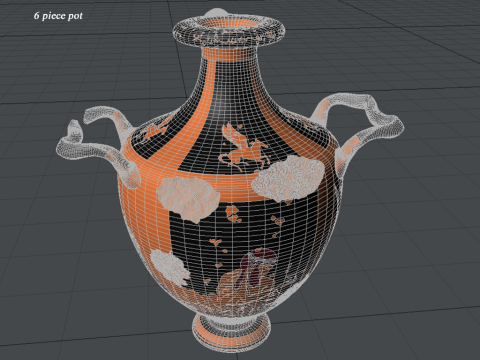480x360 pixels.
Task: Select the winged Pegasus figure on the pot
Action: [x=244, y=147]
